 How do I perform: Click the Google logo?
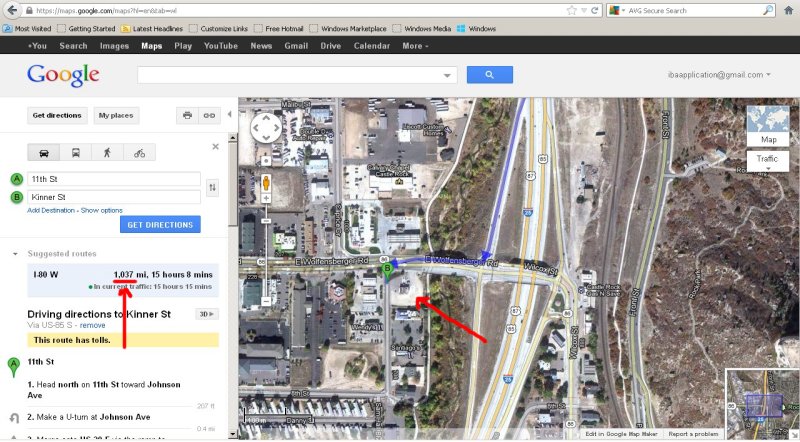pyautogui.click(x=63, y=75)
